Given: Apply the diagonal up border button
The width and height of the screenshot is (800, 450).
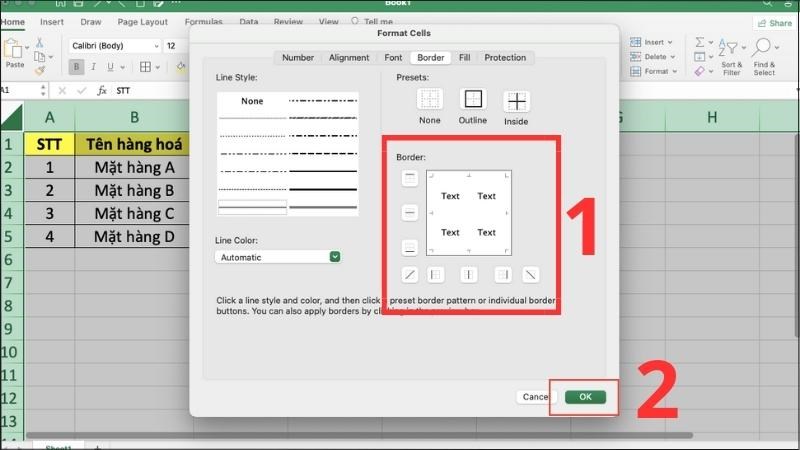Looking at the screenshot, I should (410, 275).
